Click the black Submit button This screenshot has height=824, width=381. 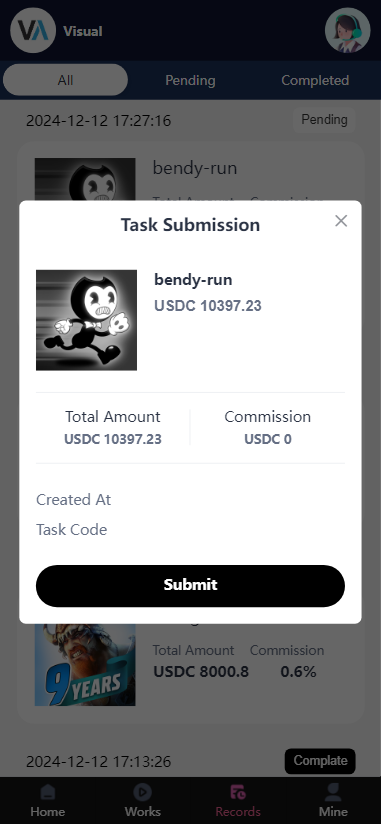coord(190,585)
